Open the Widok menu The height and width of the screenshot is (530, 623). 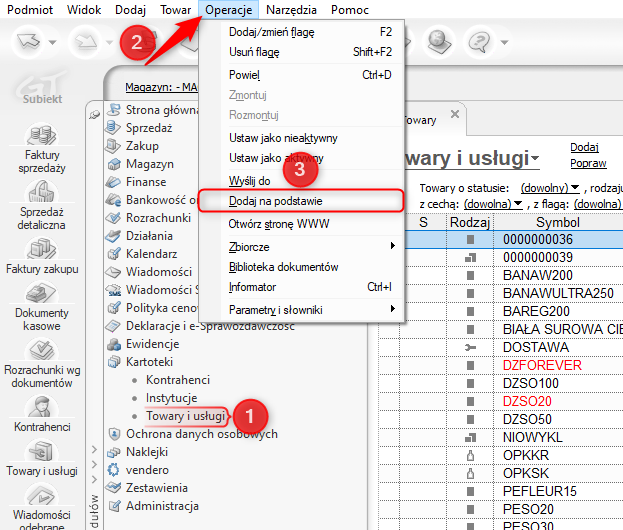[x=84, y=10]
